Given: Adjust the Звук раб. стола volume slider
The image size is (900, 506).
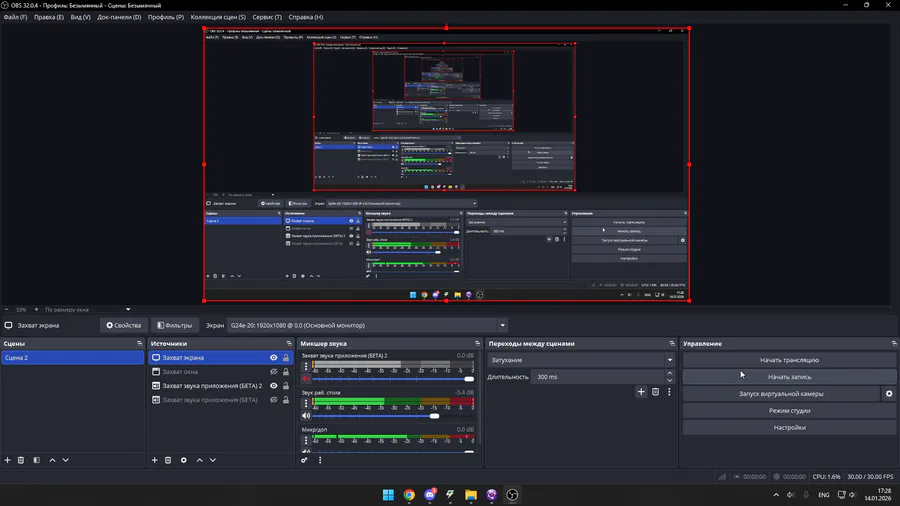Looking at the screenshot, I should point(393,416).
